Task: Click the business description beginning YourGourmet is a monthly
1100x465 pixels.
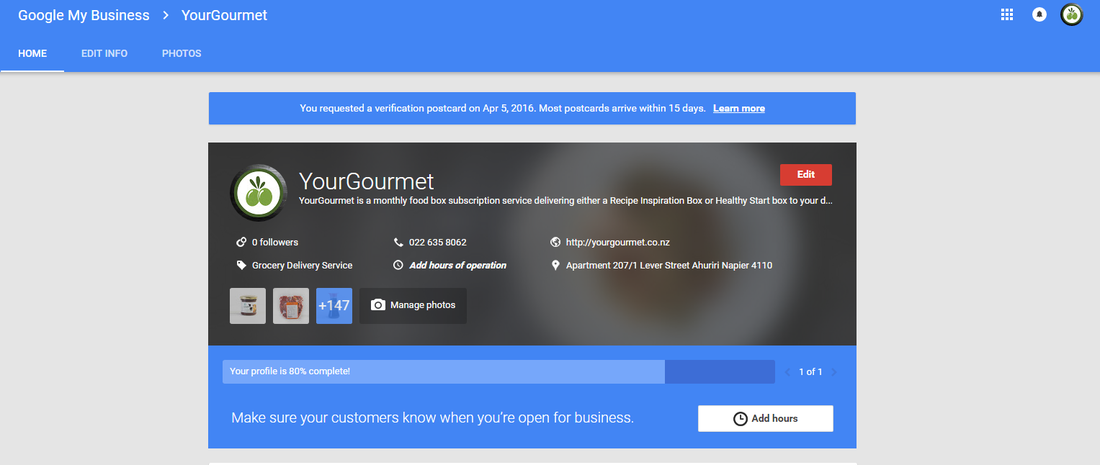Action: click(x=565, y=201)
